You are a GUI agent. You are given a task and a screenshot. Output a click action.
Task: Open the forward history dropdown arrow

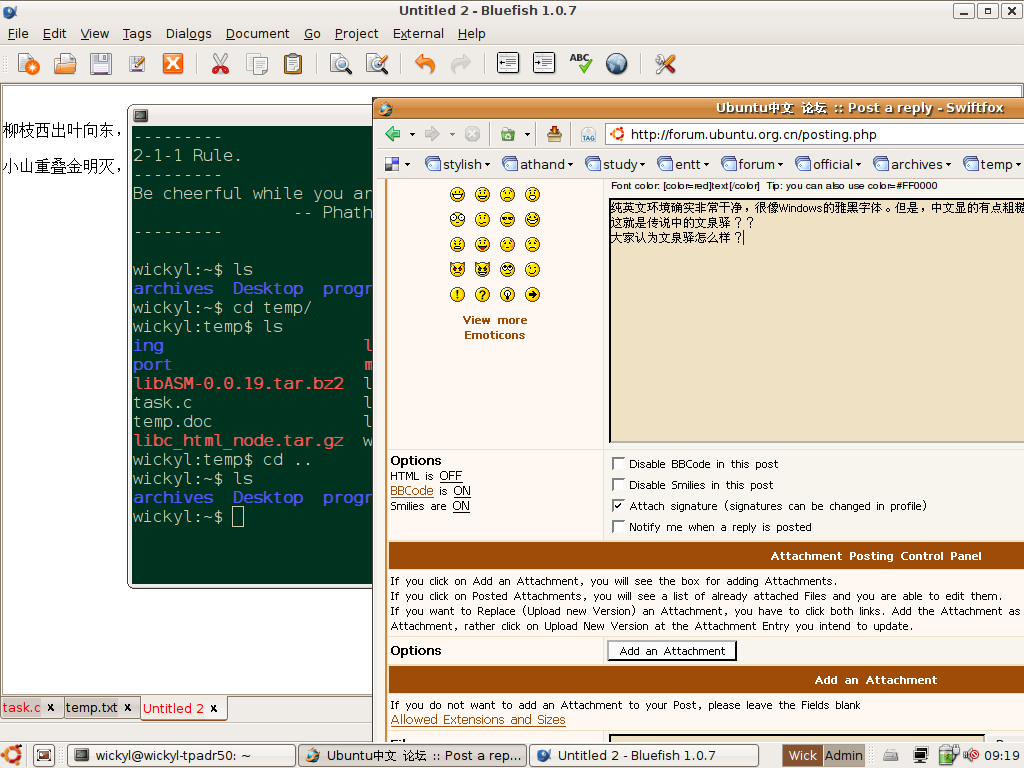click(x=451, y=135)
